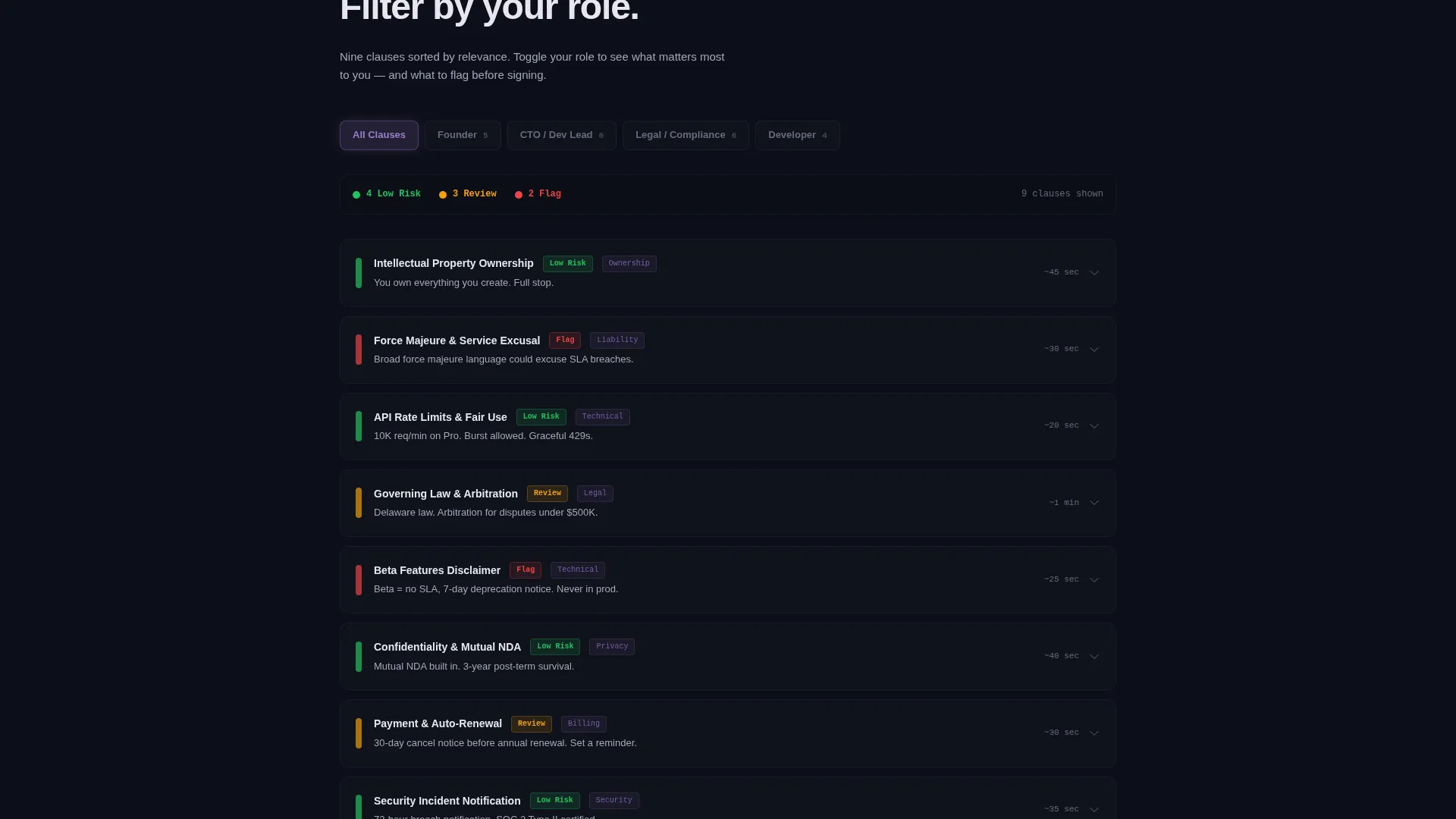This screenshot has height=819, width=1456.
Task: Filter by Legal / Compliance role
Action: point(686,135)
